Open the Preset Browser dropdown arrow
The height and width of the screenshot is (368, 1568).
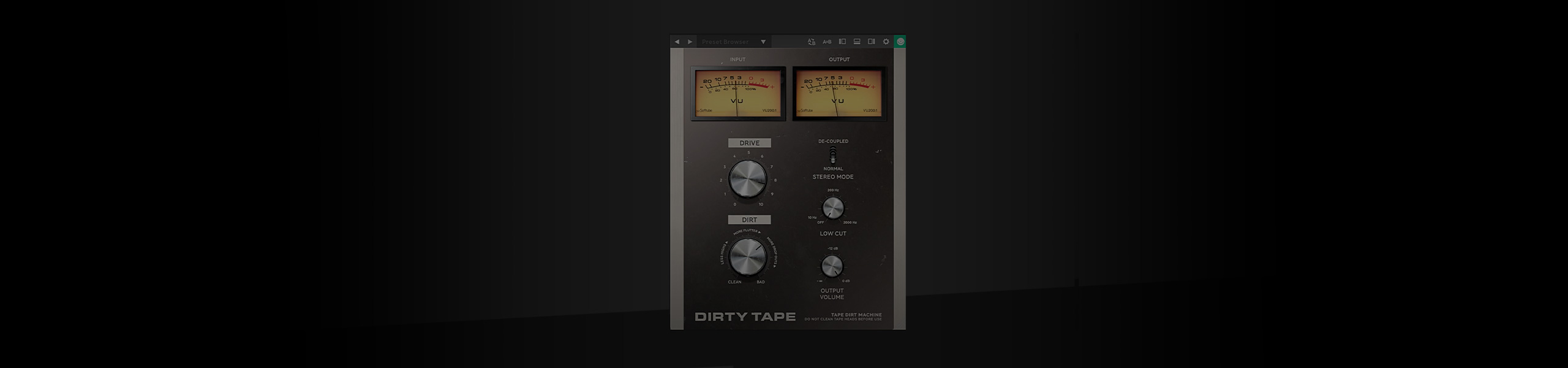763,42
